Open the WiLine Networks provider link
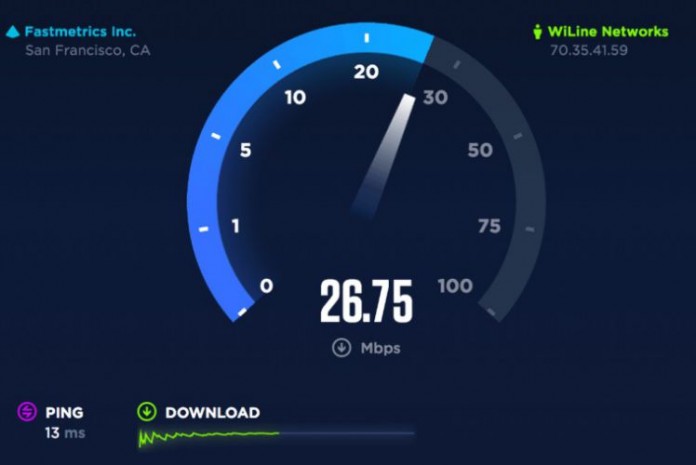696x465 pixels. tap(608, 32)
